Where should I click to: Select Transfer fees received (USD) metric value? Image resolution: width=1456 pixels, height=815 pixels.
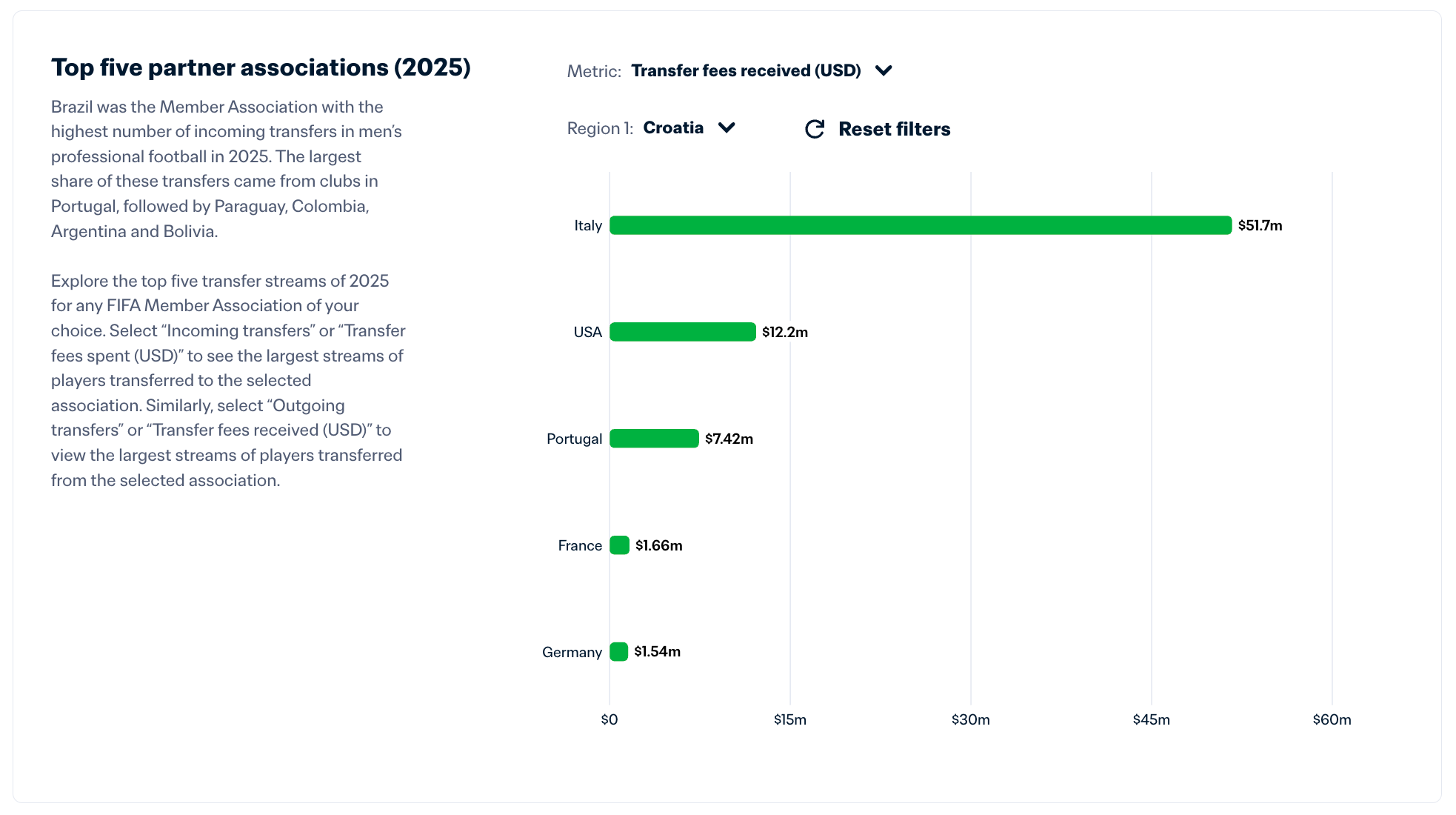[x=745, y=70]
